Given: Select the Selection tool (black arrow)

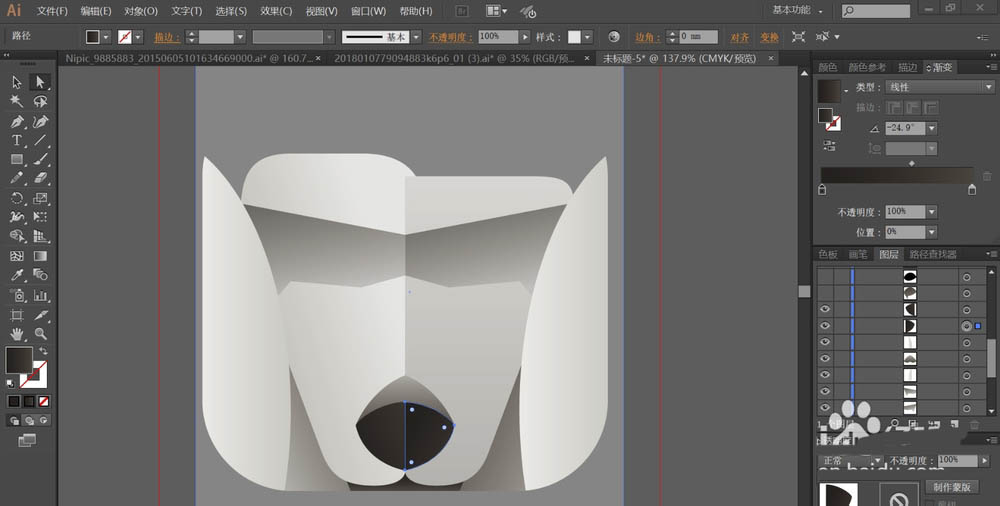Looking at the screenshot, I should coord(17,82).
